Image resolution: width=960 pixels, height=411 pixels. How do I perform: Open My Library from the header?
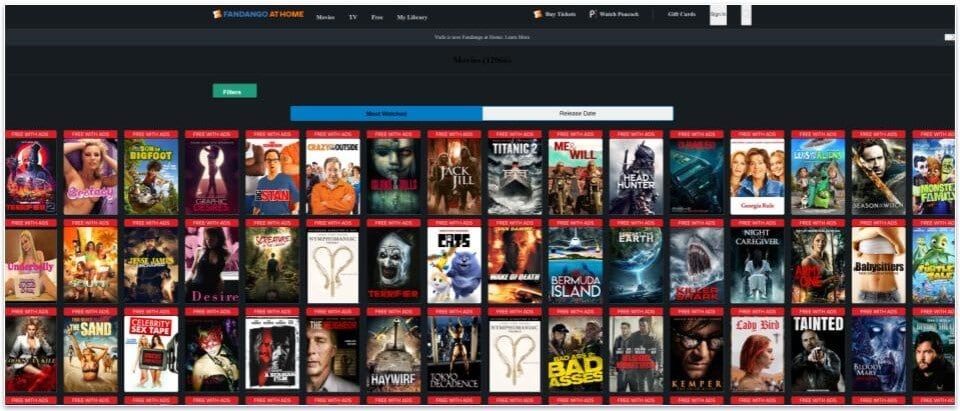[412, 17]
